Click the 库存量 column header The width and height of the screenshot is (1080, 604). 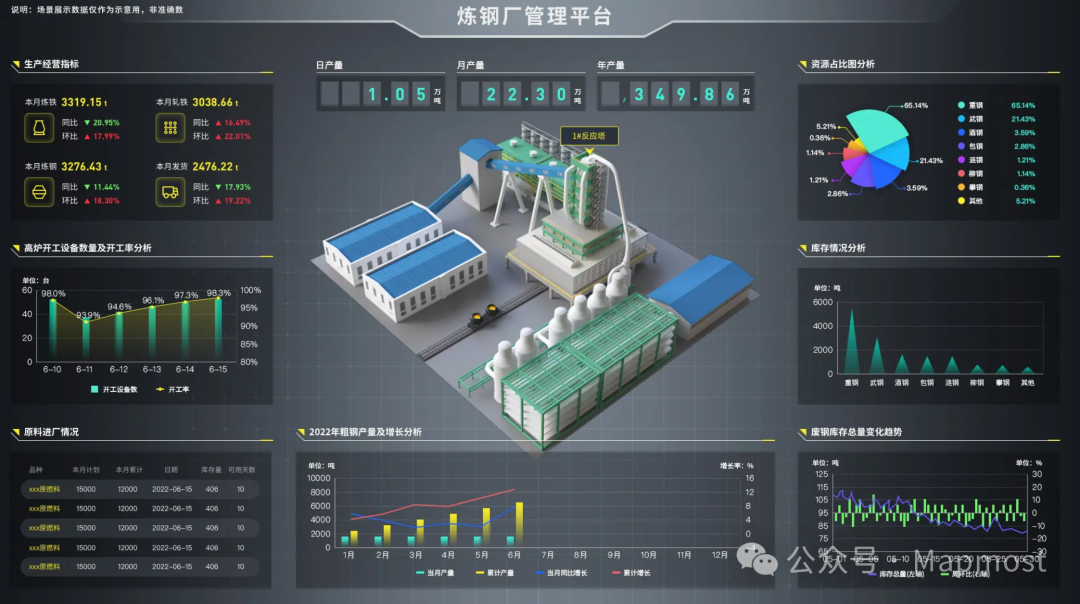[x=211, y=470]
